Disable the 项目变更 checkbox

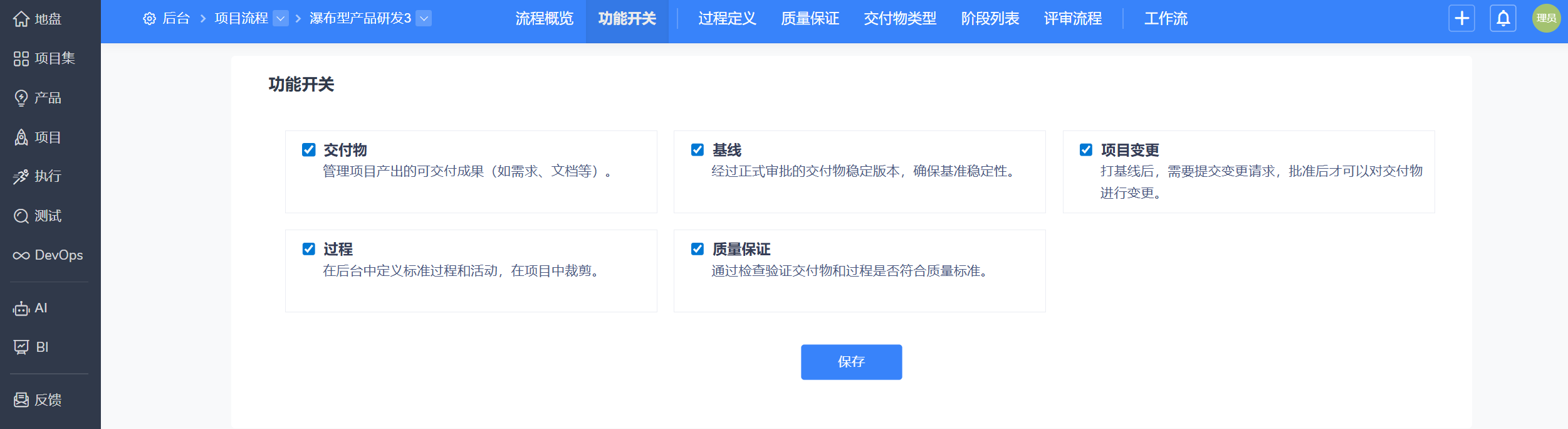pos(1086,150)
